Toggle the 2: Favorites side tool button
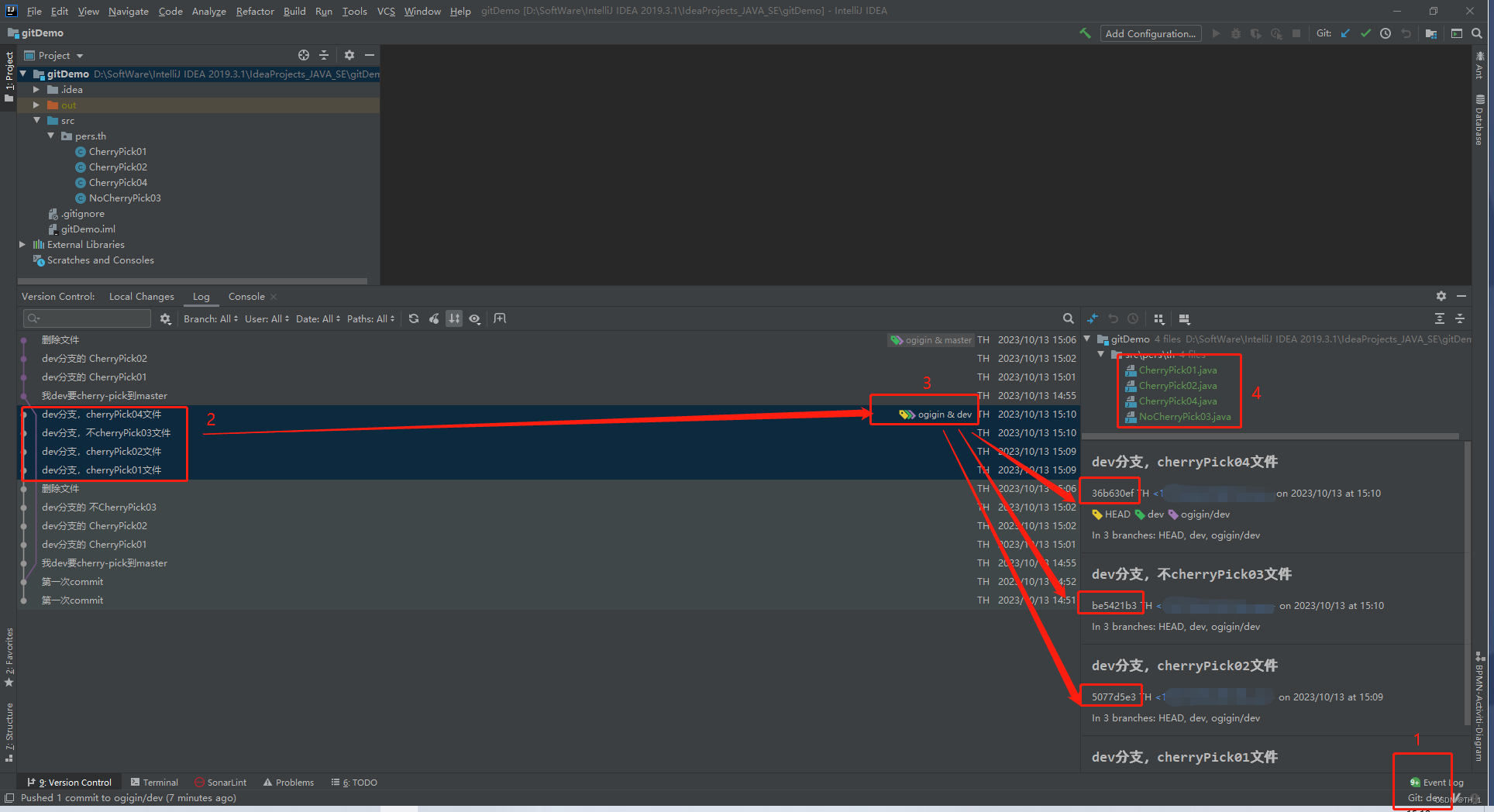 [x=9, y=657]
